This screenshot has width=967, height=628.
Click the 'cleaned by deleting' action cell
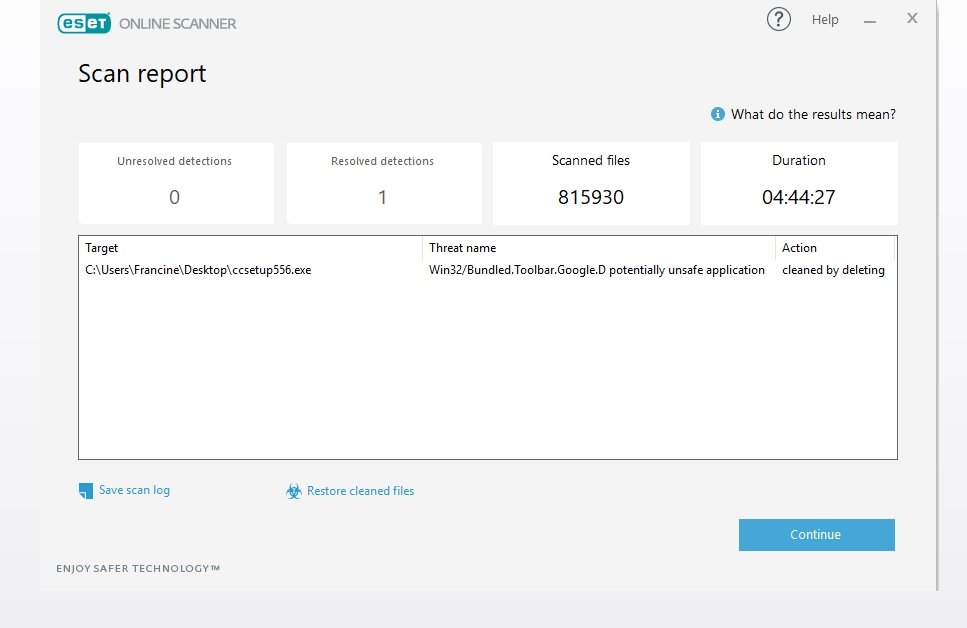click(833, 270)
